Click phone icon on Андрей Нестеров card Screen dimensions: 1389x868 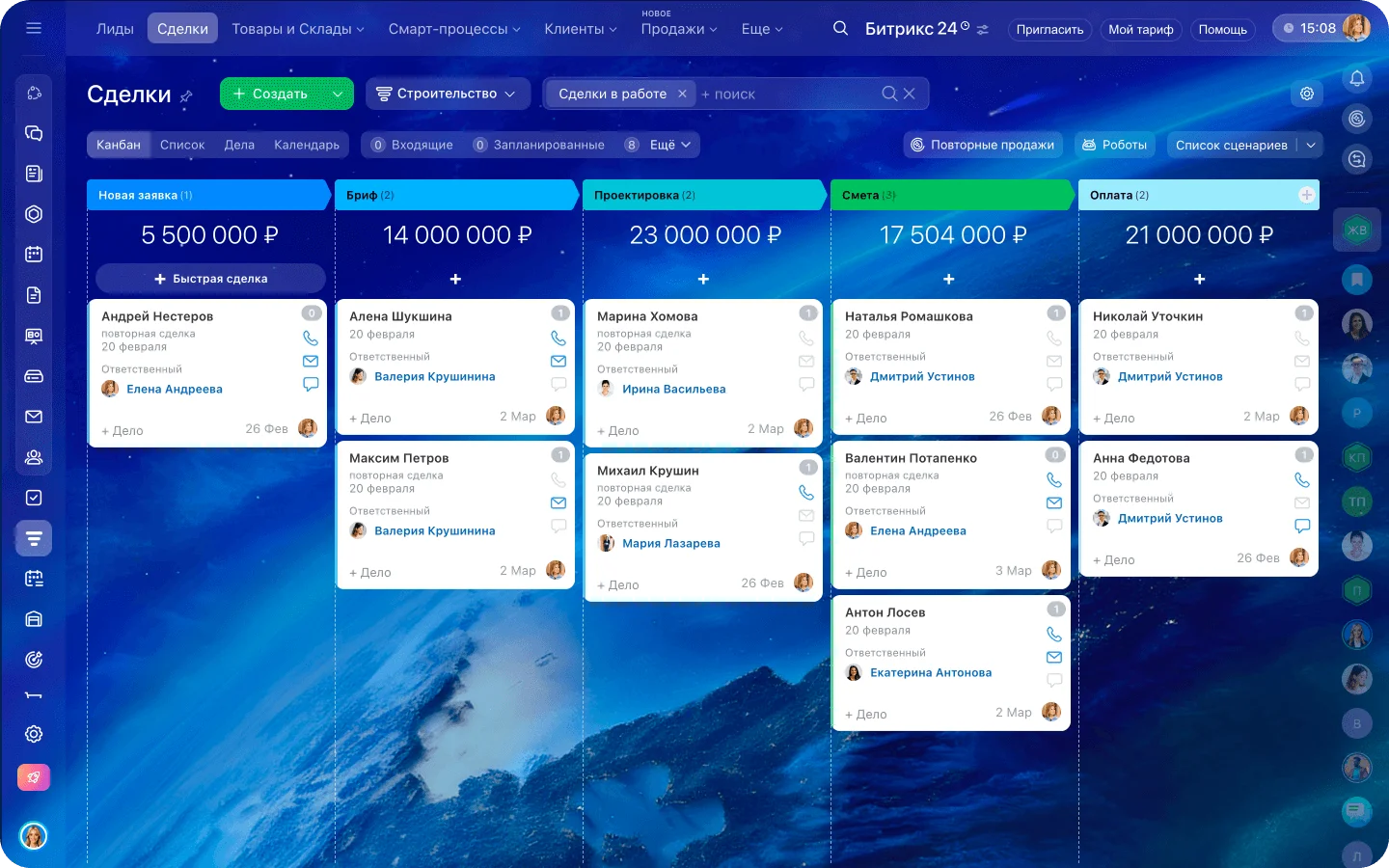coord(311,338)
